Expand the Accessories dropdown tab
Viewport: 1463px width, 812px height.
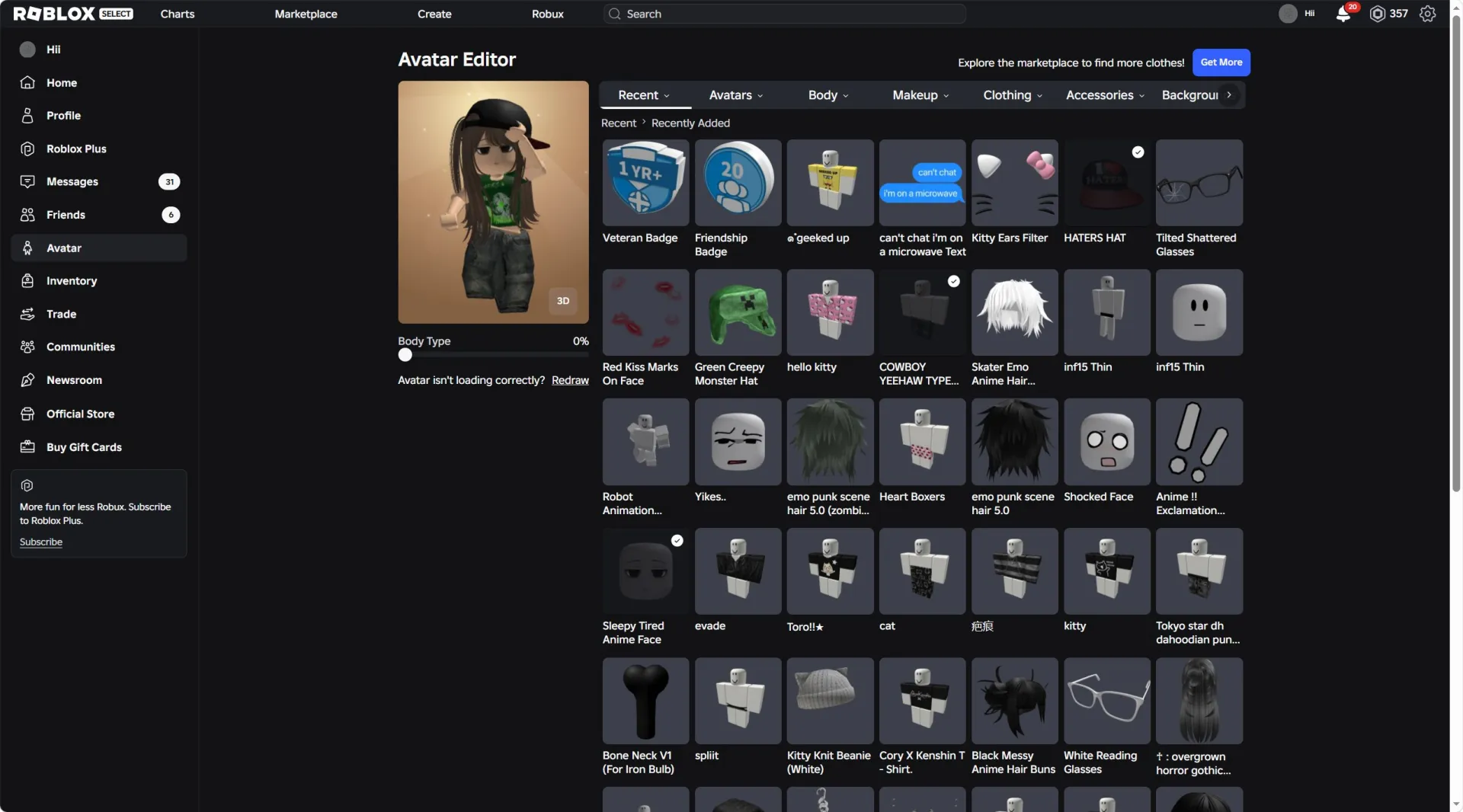click(x=1105, y=95)
